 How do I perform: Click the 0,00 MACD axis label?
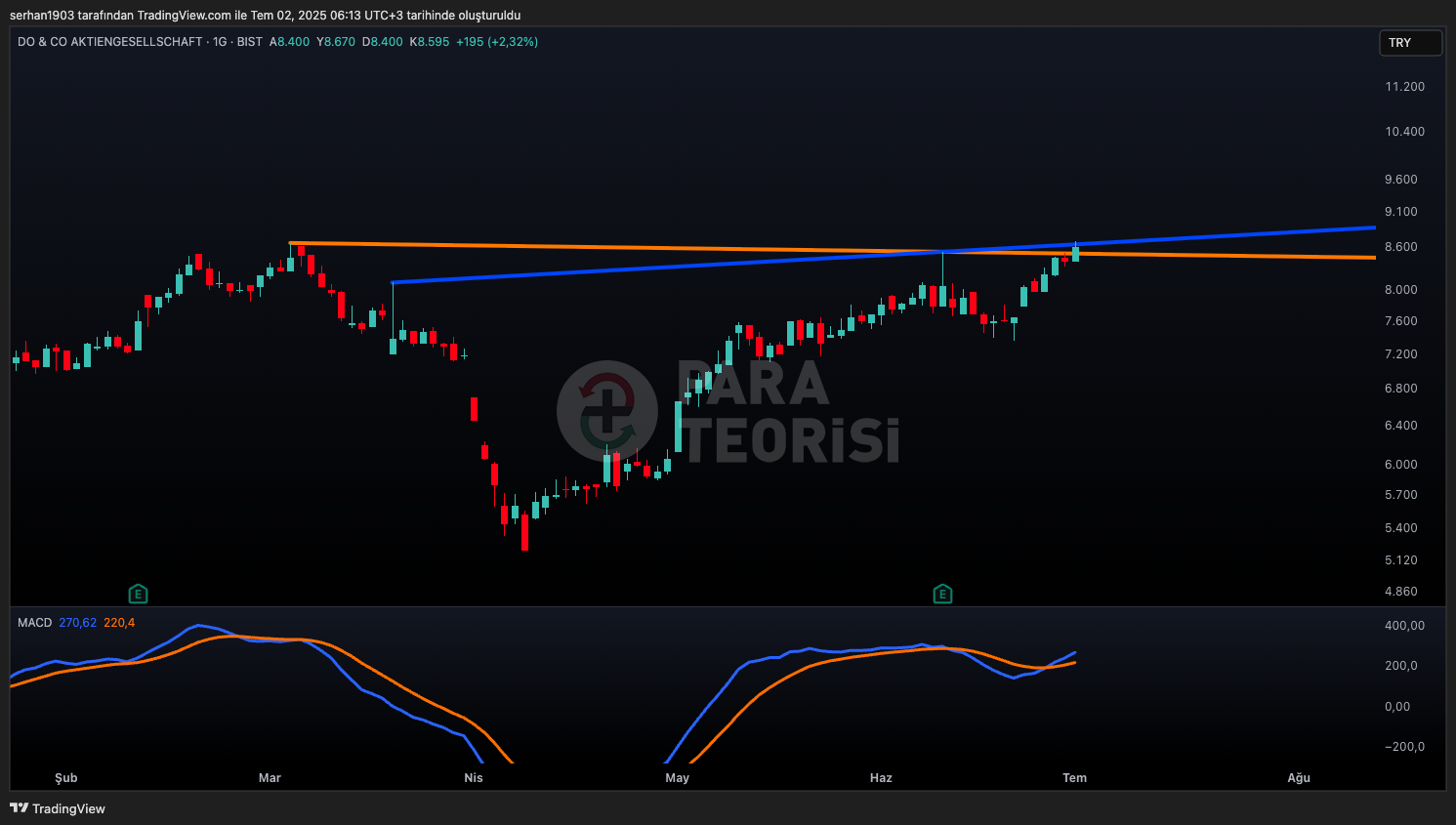tap(1397, 707)
